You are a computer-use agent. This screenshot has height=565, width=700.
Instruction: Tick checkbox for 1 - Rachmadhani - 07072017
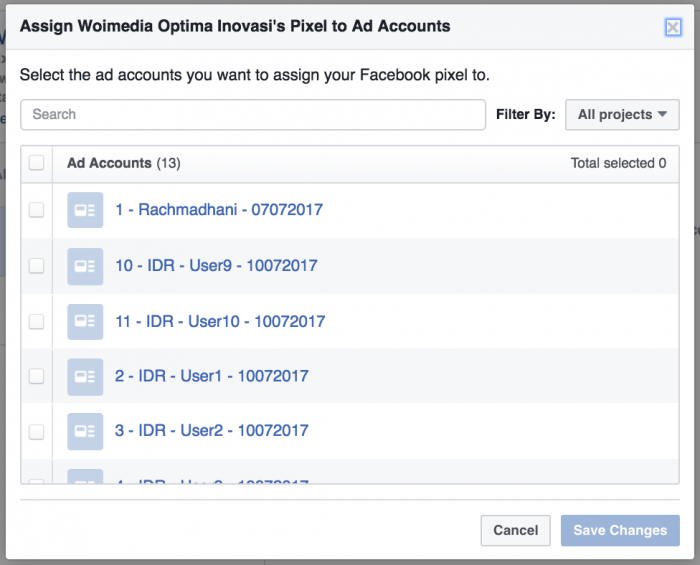coord(37,210)
